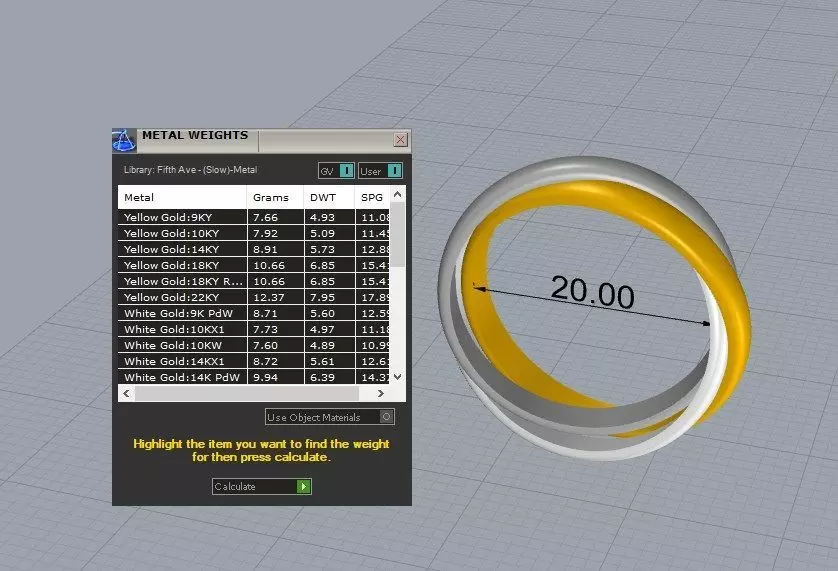The image size is (838, 571).
Task: Select the White Gold:9K PdW row
Action: 254,313
